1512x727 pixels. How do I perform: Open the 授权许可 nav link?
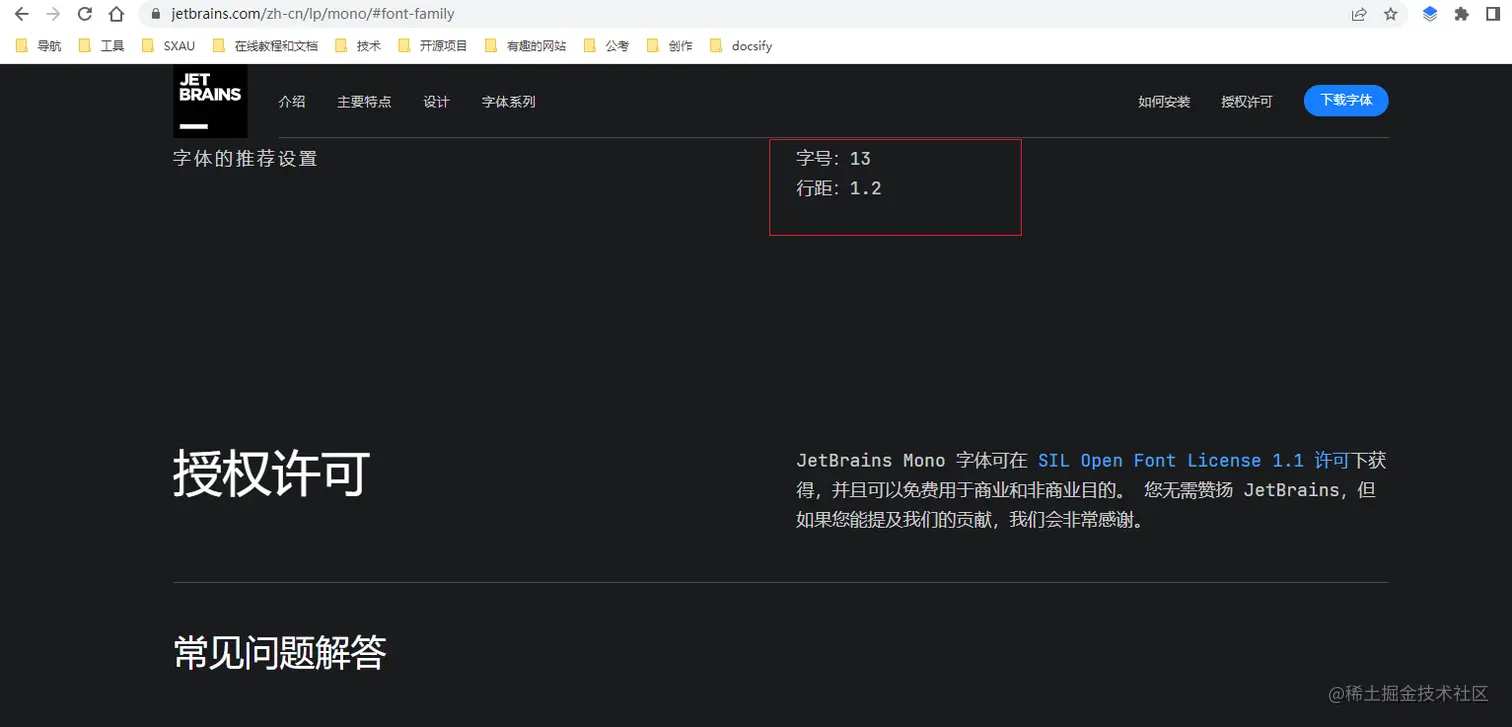coord(1247,102)
